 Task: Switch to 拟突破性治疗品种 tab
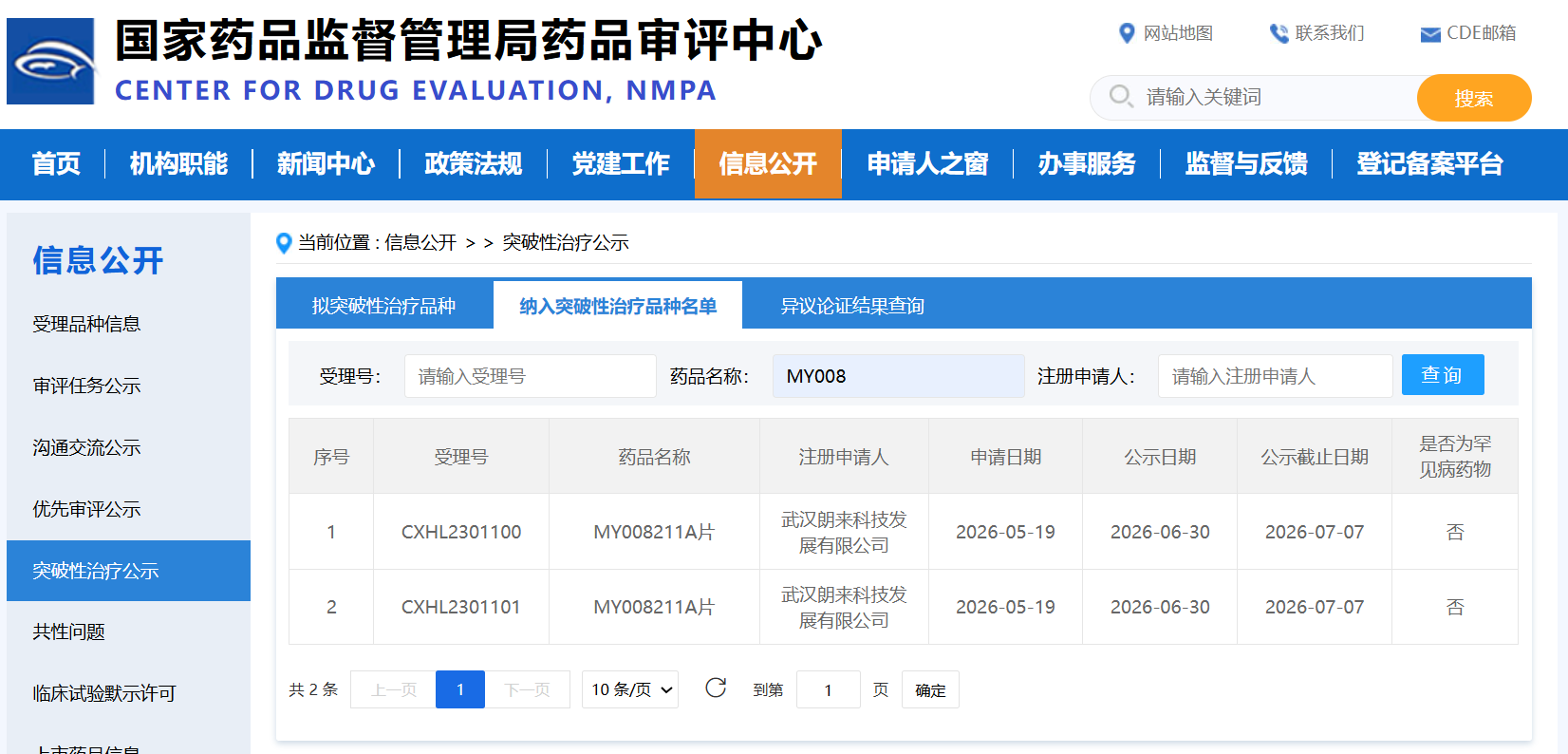383,306
